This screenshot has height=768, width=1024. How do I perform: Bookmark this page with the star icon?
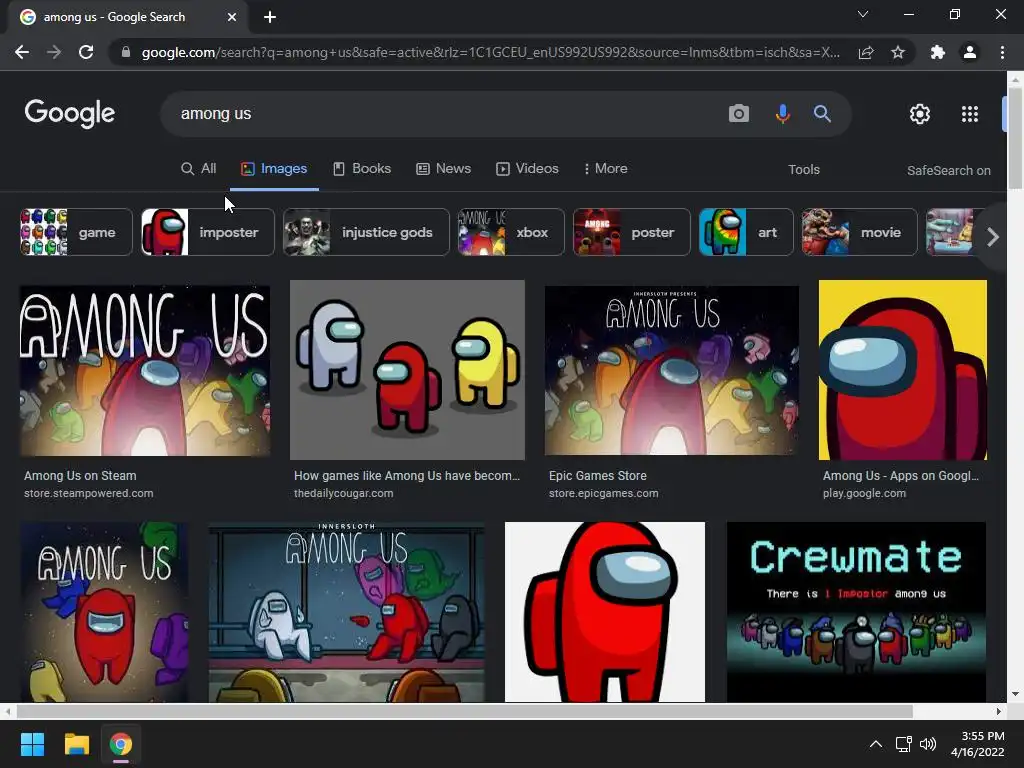(898, 52)
